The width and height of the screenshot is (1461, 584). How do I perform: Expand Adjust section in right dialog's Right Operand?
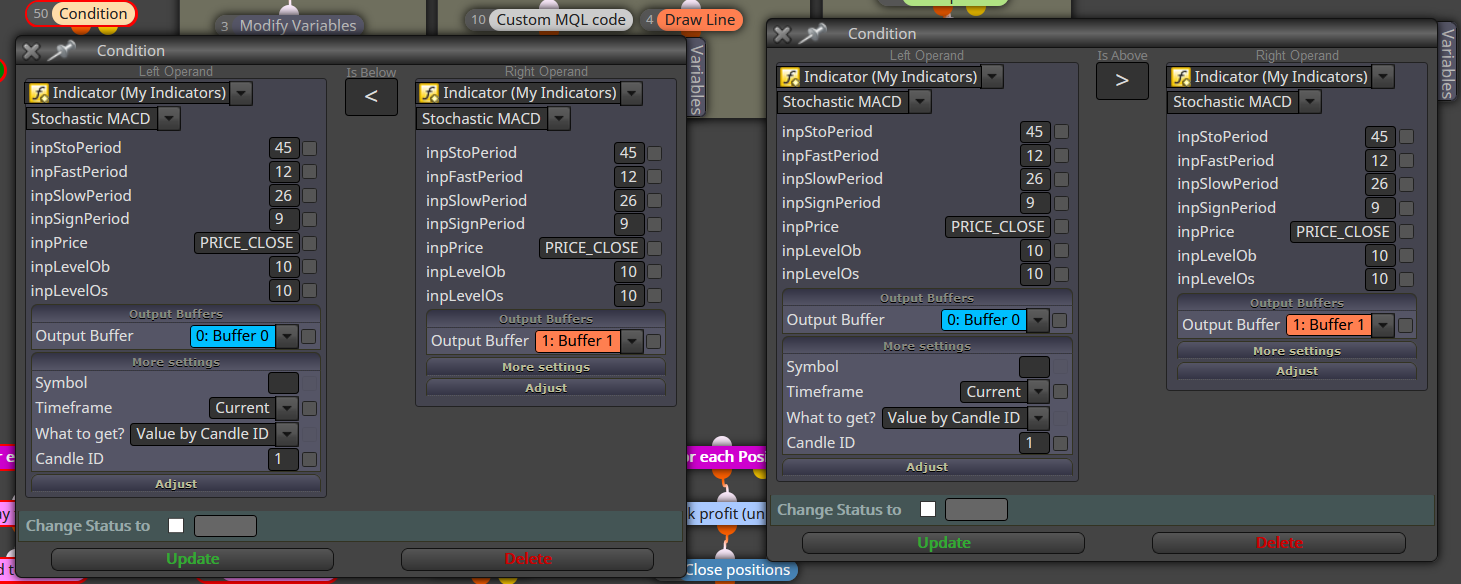(x=1297, y=371)
